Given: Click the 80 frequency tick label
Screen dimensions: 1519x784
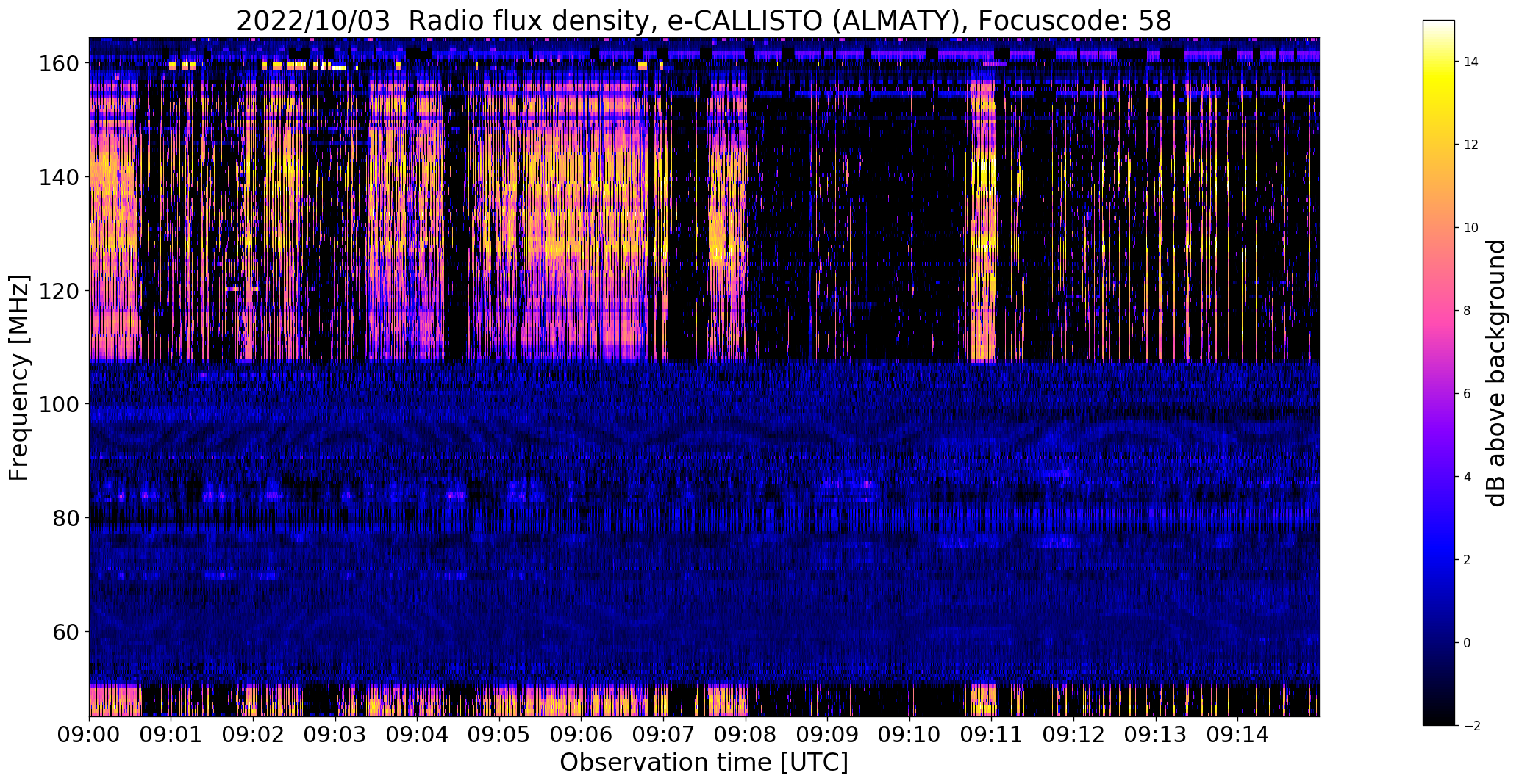Looking at the screenshot, I should click(65, 518).
